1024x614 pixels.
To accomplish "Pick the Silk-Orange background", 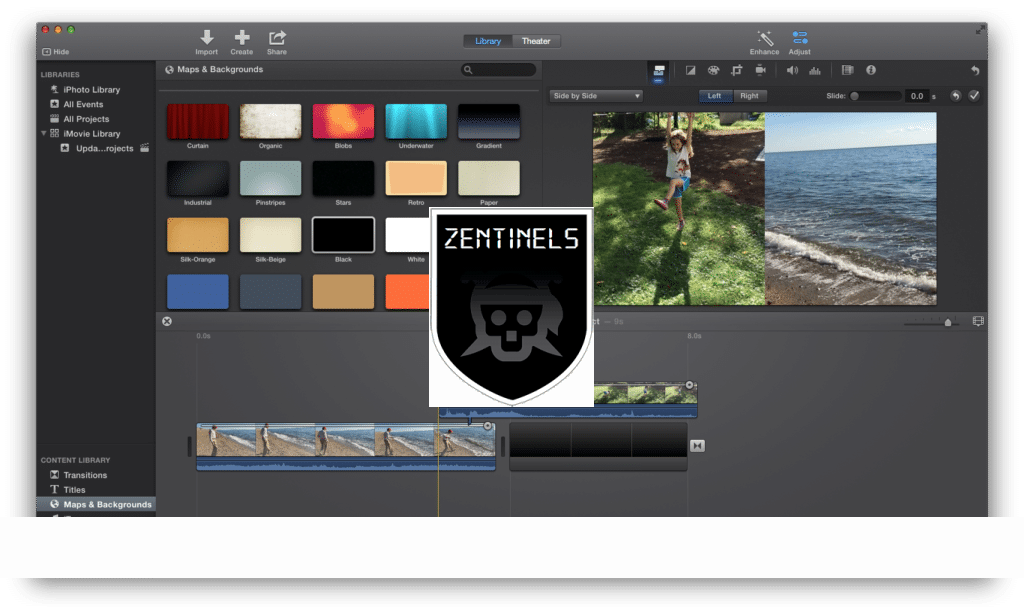I will [x=198, y=235].
